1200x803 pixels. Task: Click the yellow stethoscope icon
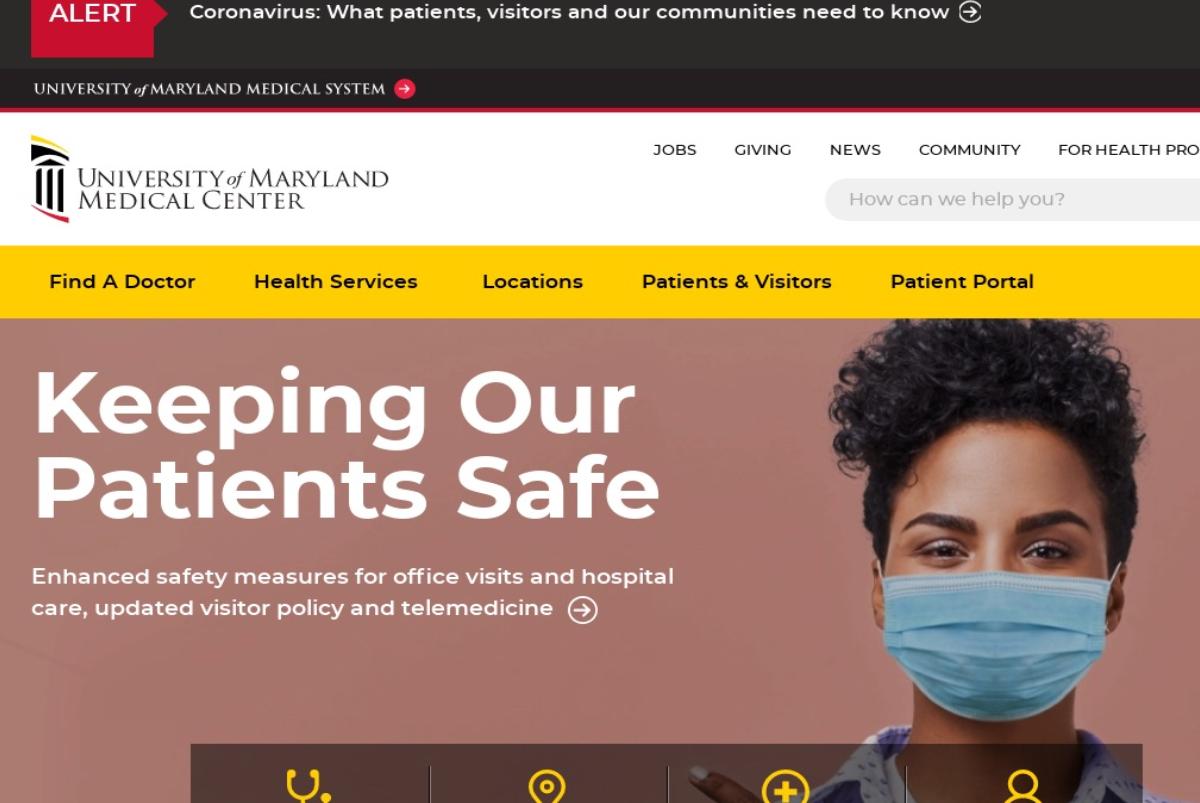[308, 786]
